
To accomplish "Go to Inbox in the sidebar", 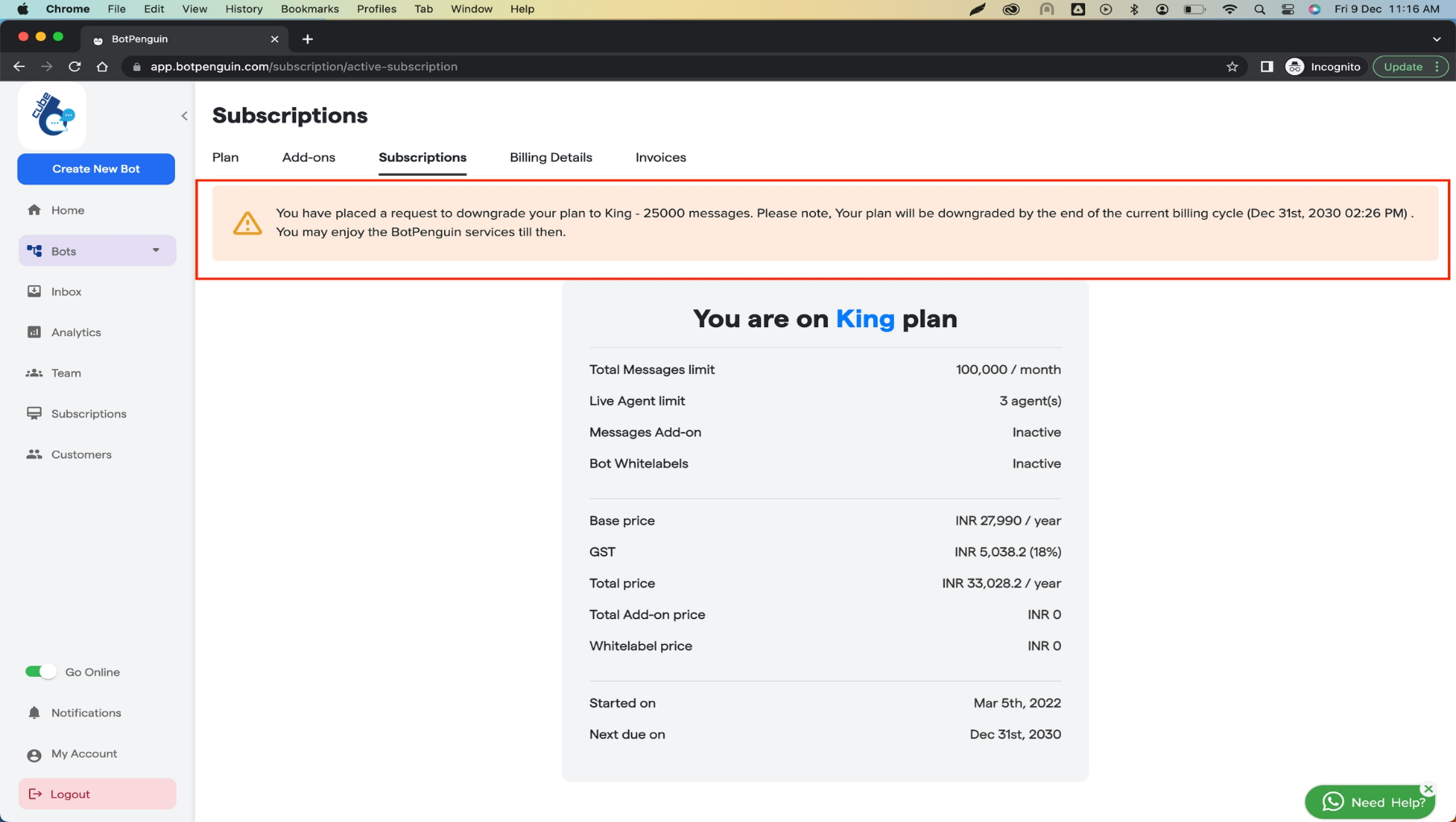I will 66,292.
